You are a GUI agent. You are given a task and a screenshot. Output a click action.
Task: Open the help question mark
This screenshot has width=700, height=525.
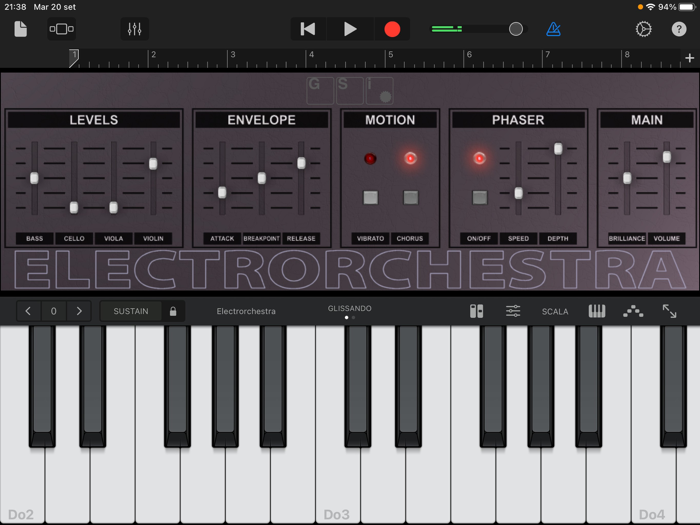pos(679,29)
